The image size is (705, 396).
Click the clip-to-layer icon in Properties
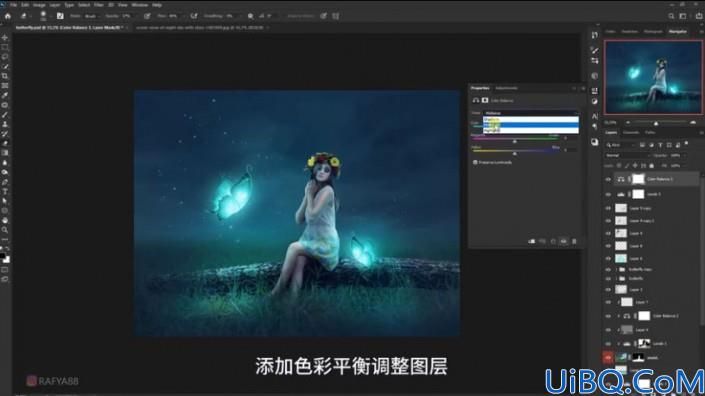pyautogui.click(x=531, y=241)
